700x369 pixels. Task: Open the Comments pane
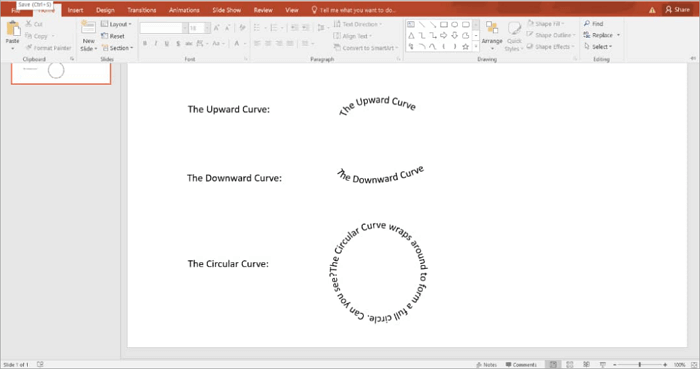(x=521, y=365)
